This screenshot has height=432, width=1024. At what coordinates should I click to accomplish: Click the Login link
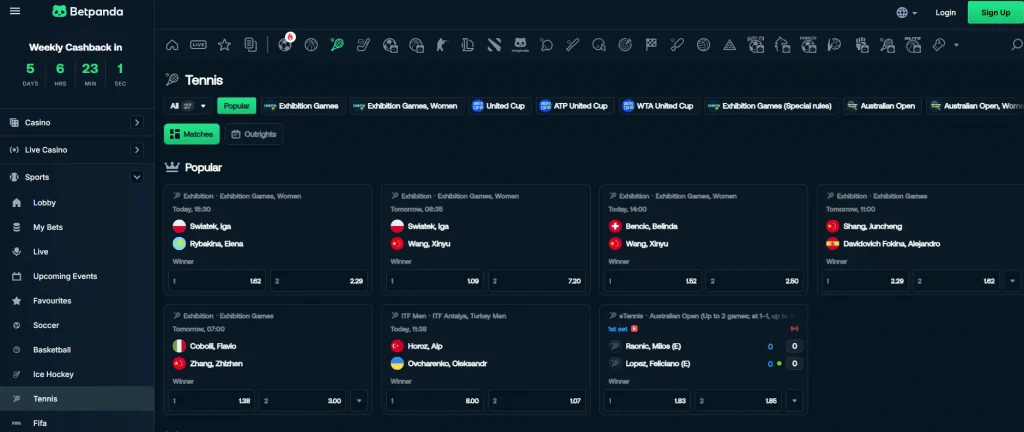point(945,13)
